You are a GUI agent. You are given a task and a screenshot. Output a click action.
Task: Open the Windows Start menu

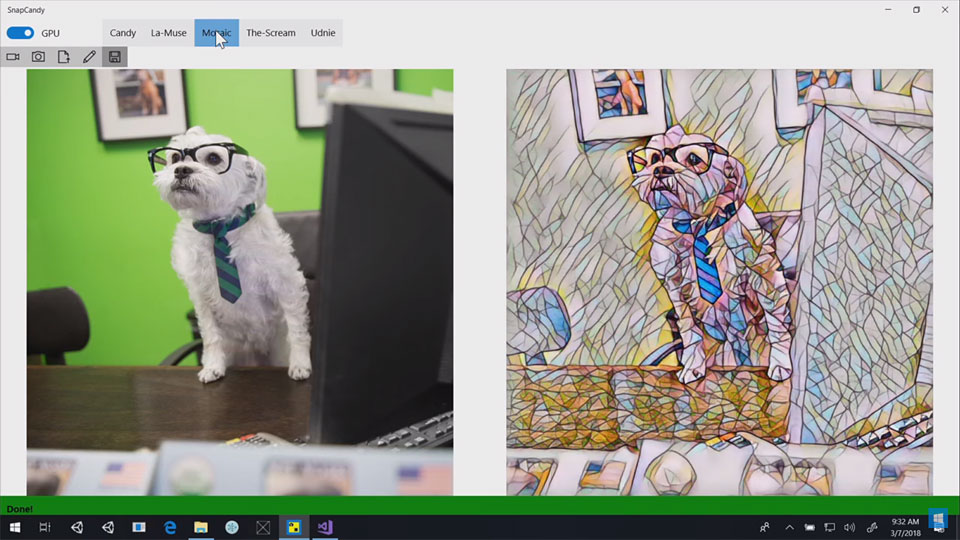point(15,527)
